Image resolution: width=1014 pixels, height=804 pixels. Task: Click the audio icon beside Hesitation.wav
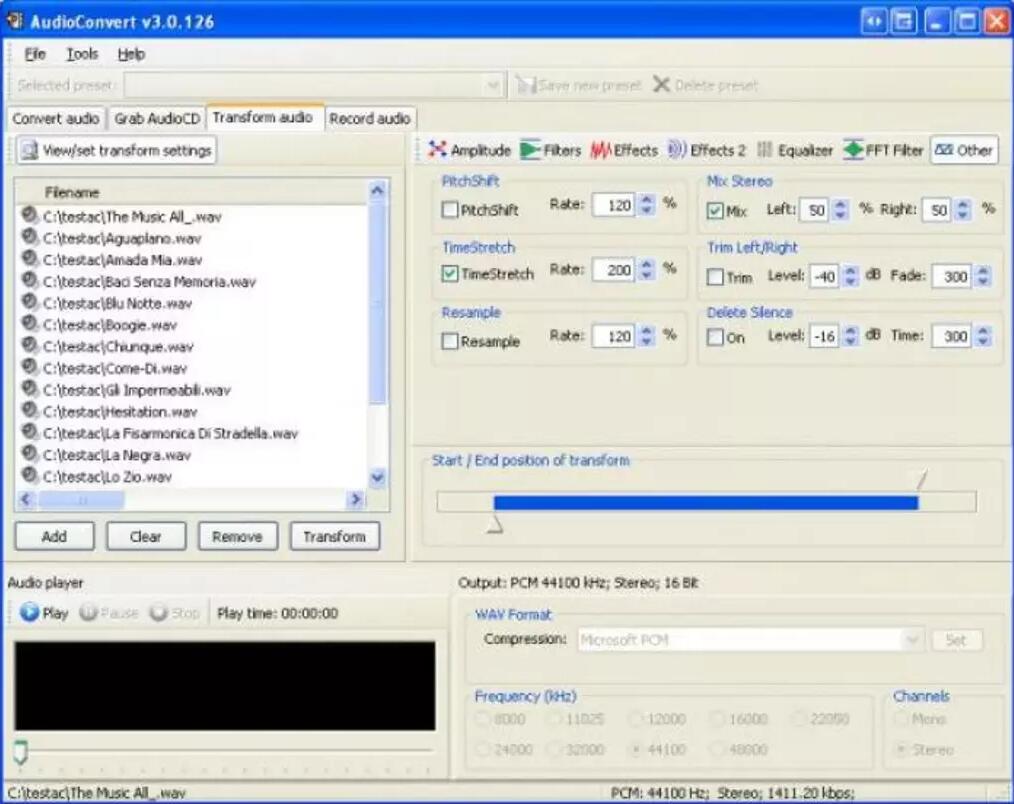point(29,411)
